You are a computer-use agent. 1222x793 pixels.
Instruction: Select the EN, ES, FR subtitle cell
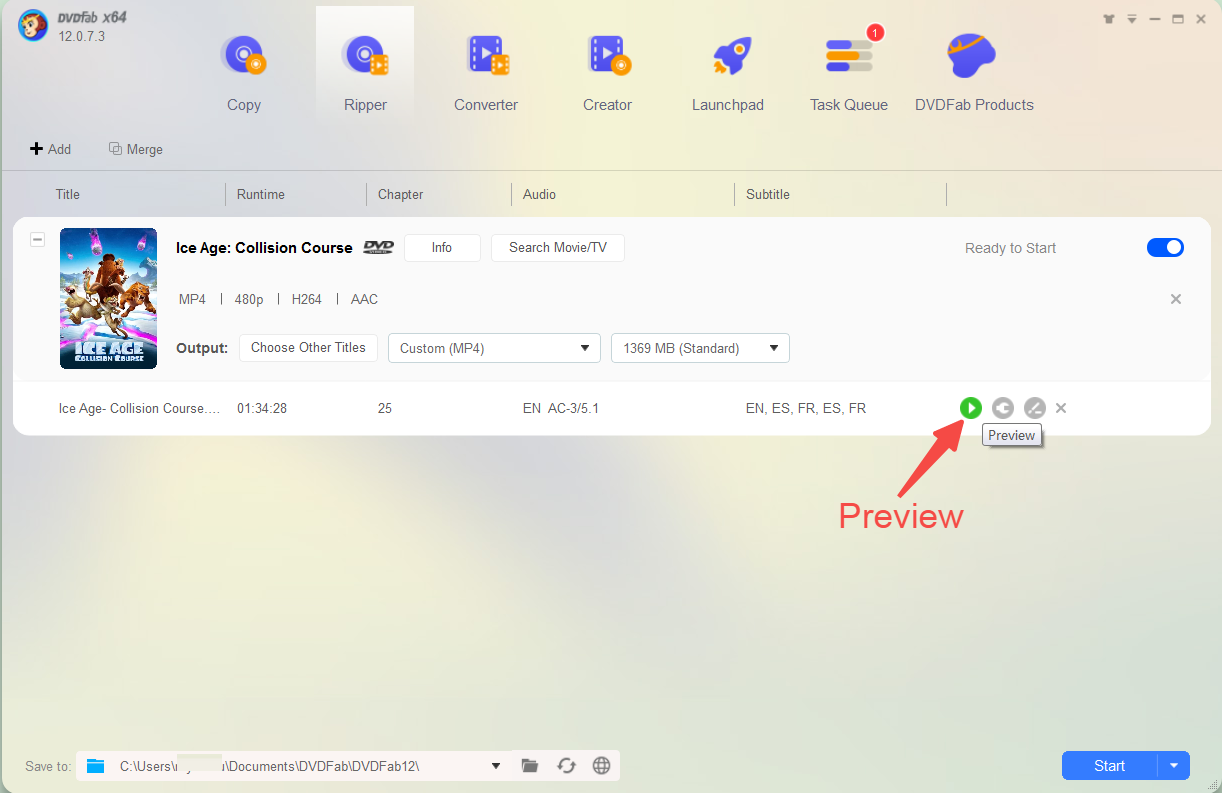coord(806,408)
